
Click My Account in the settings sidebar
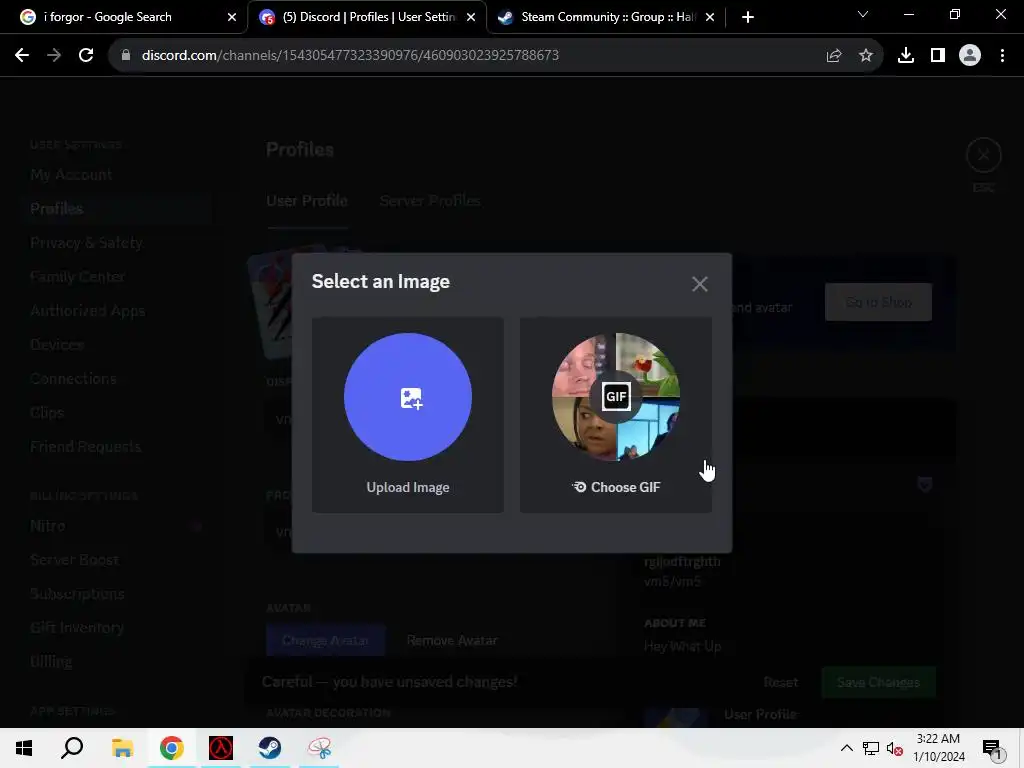click(x=71, y=174)
